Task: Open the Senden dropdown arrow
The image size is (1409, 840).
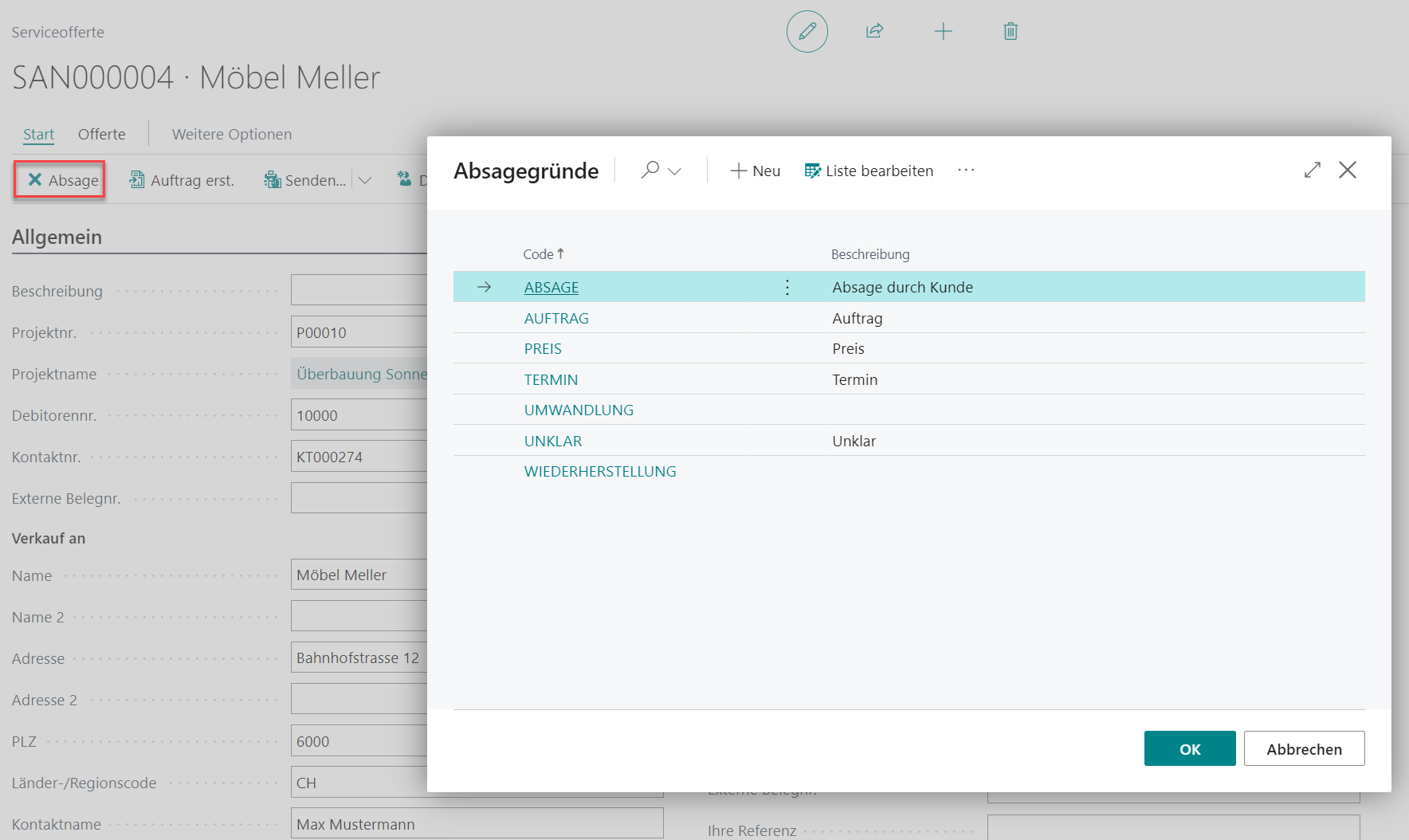Action: [x=364, y=180]
